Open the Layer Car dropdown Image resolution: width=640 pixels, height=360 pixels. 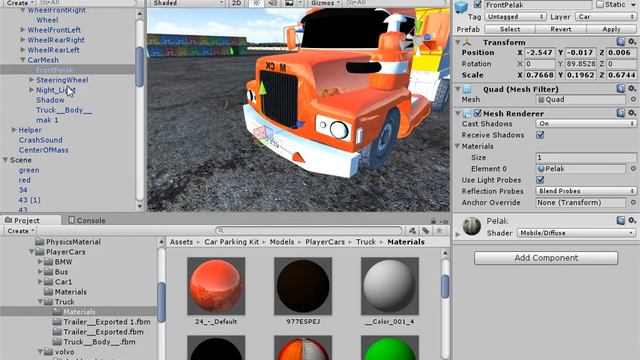(605, 17)
